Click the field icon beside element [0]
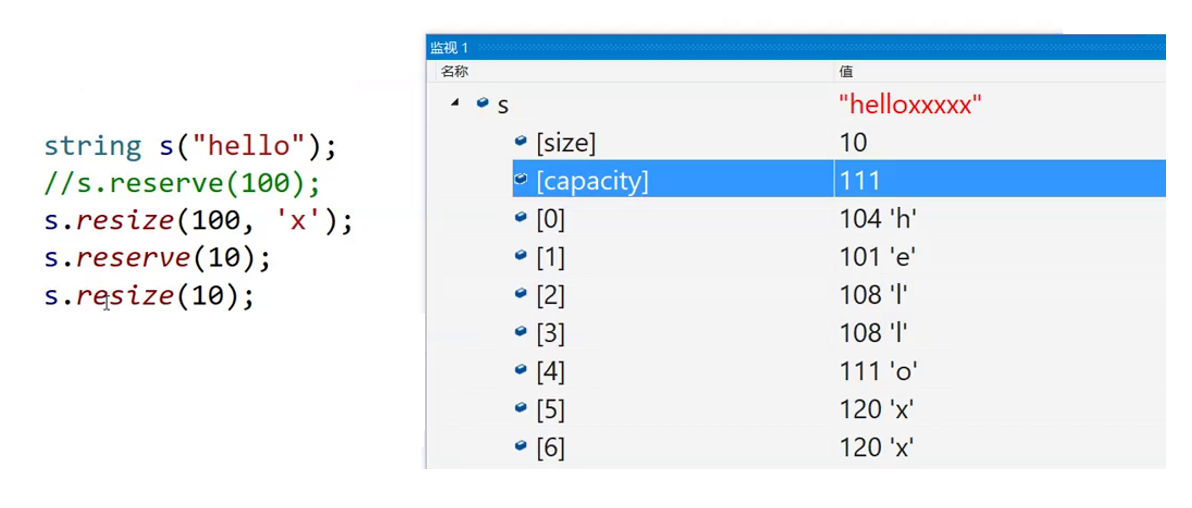Viewport: 1192px width, 508px height. click(521, 217)
